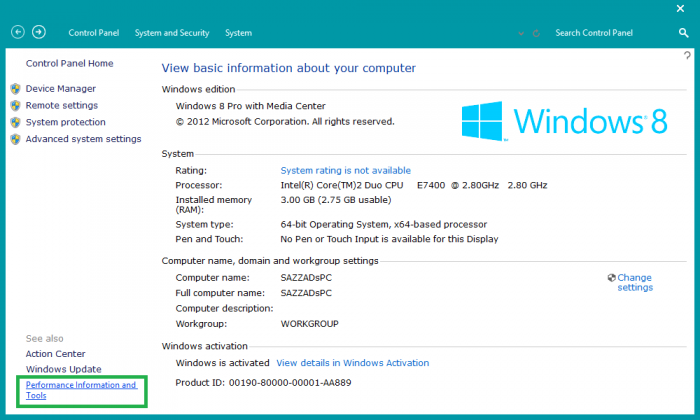Go to Control Panel breadcrumb
Viewport: 700px width, 420px height.
tap(93, 33)
